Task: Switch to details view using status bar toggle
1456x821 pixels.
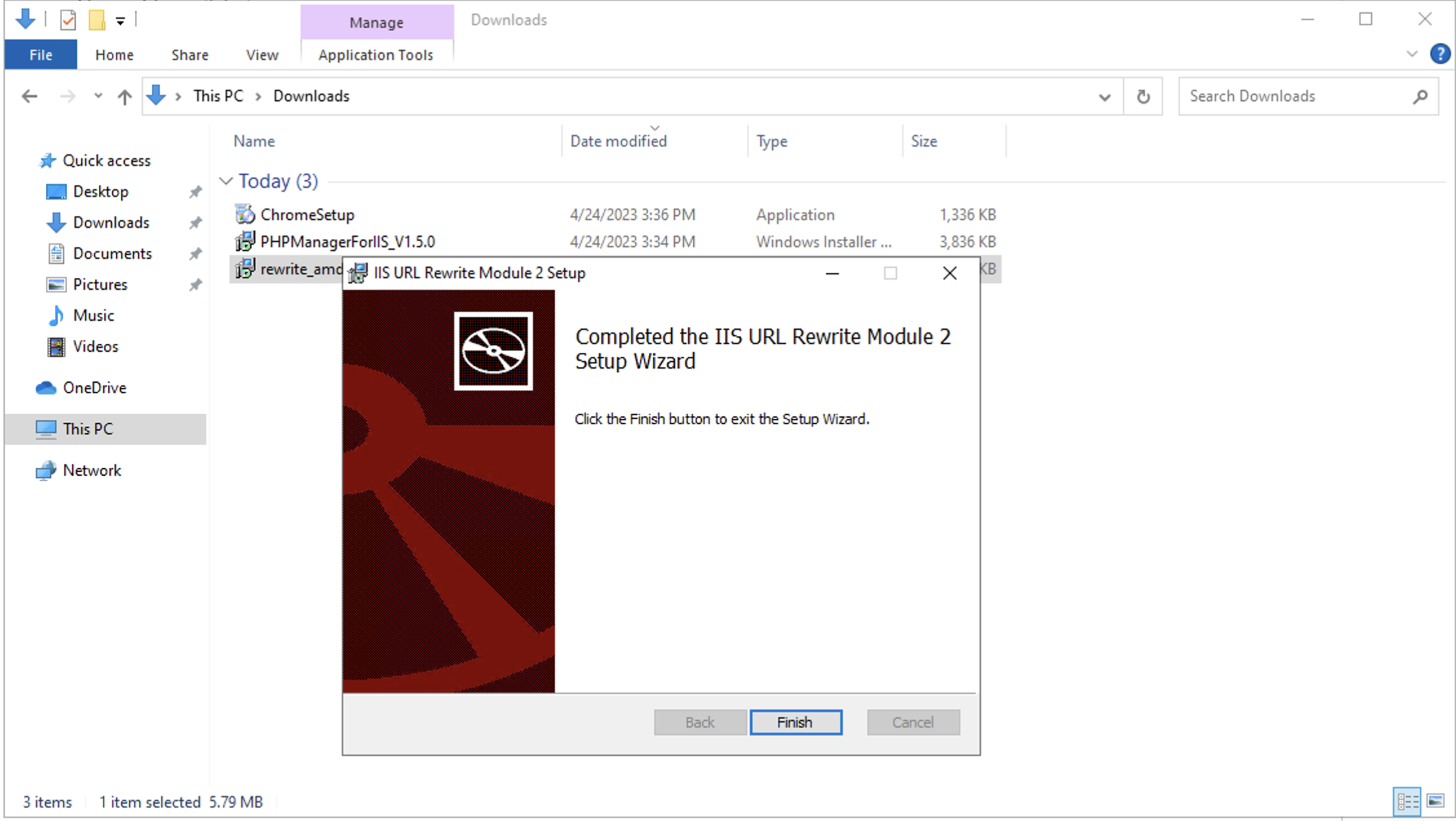Action: [1408, 801]
